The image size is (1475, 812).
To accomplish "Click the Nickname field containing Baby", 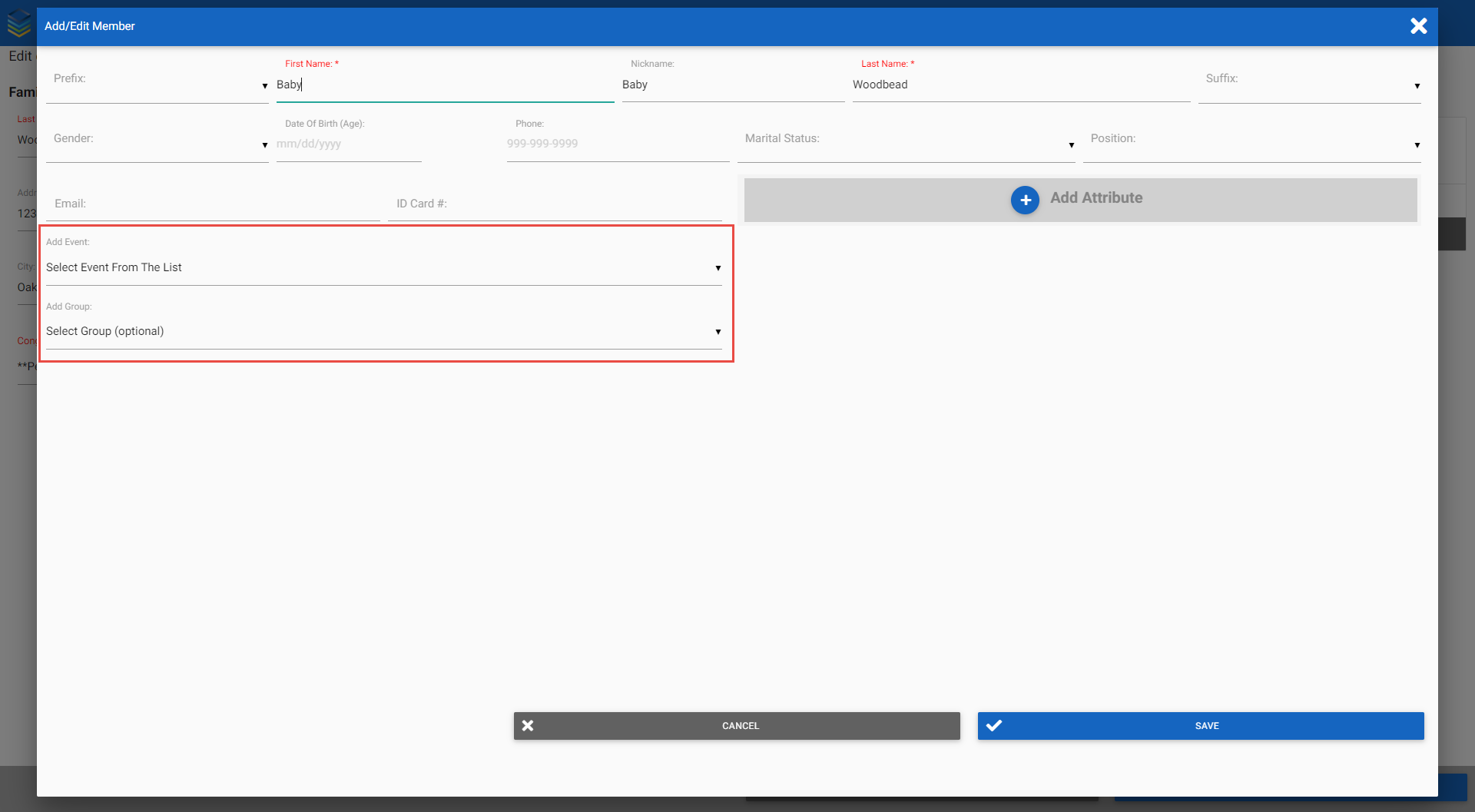I will [x=734, y=85].
